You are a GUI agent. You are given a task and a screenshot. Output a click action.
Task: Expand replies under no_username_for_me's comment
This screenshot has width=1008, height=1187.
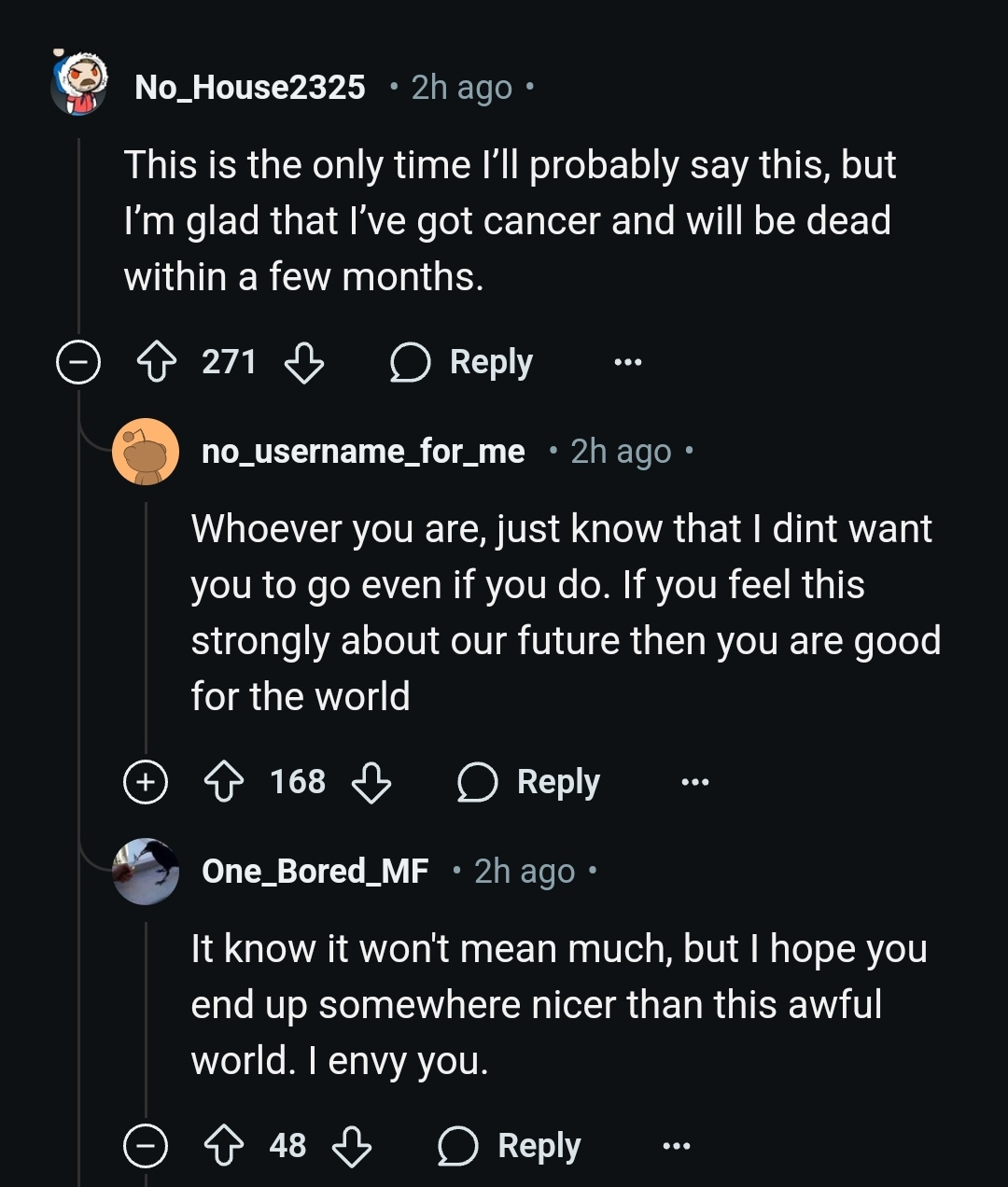tap(146, 782)
